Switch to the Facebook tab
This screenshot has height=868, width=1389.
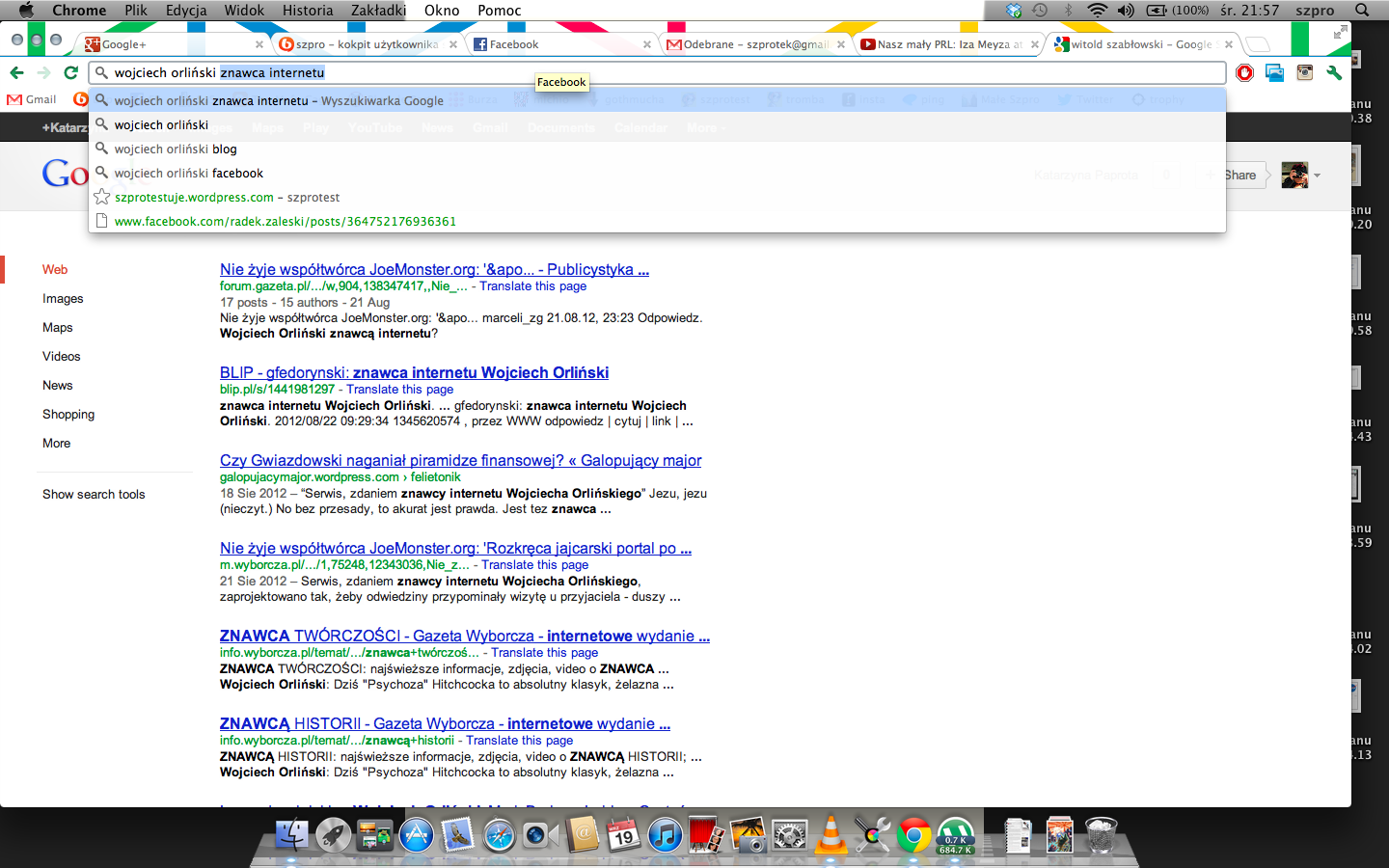[x=561, y=44]
